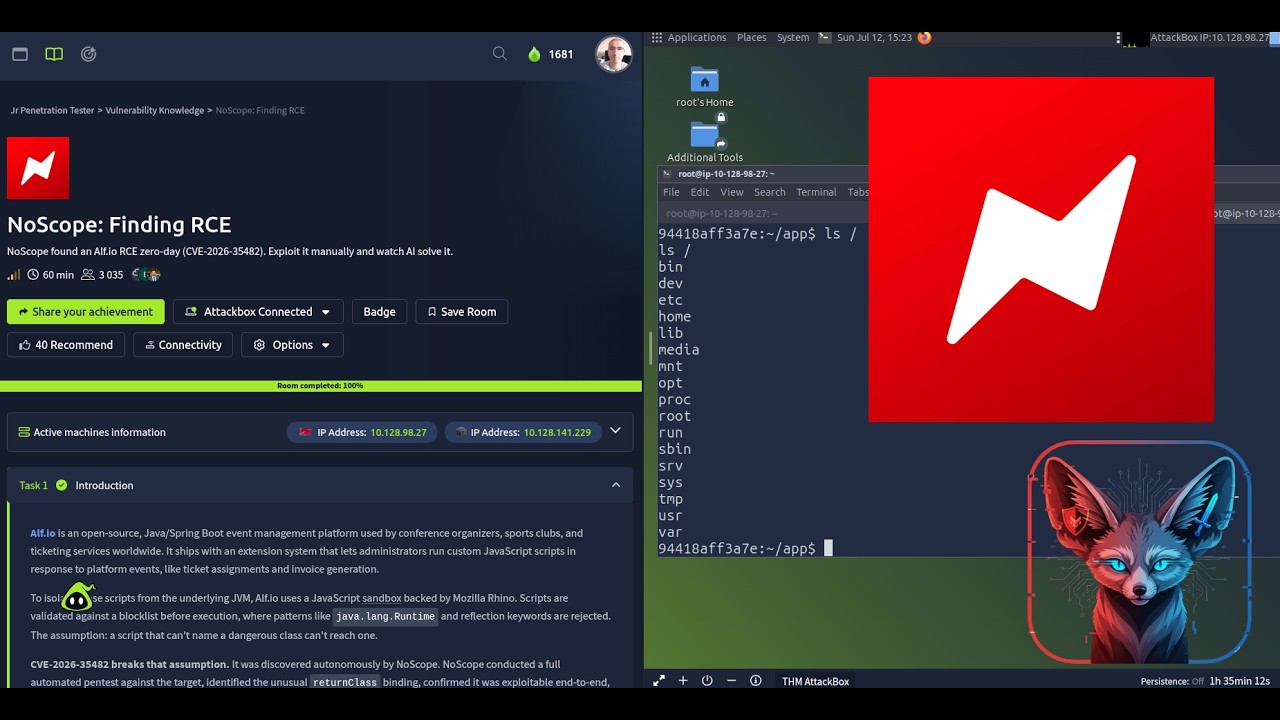Click the 3 035 users count
Viewport: 1280px width, 720px height.
102,275
